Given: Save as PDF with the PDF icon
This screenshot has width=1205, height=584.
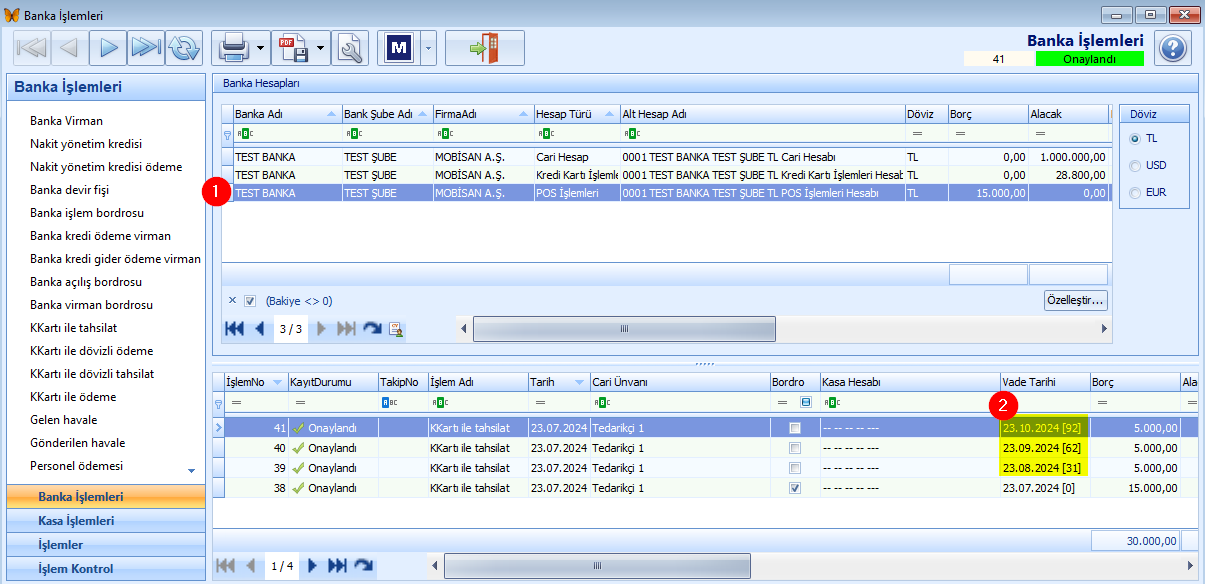Looking at the screenshot, I should pyautogui.click(x=292, y=47).
